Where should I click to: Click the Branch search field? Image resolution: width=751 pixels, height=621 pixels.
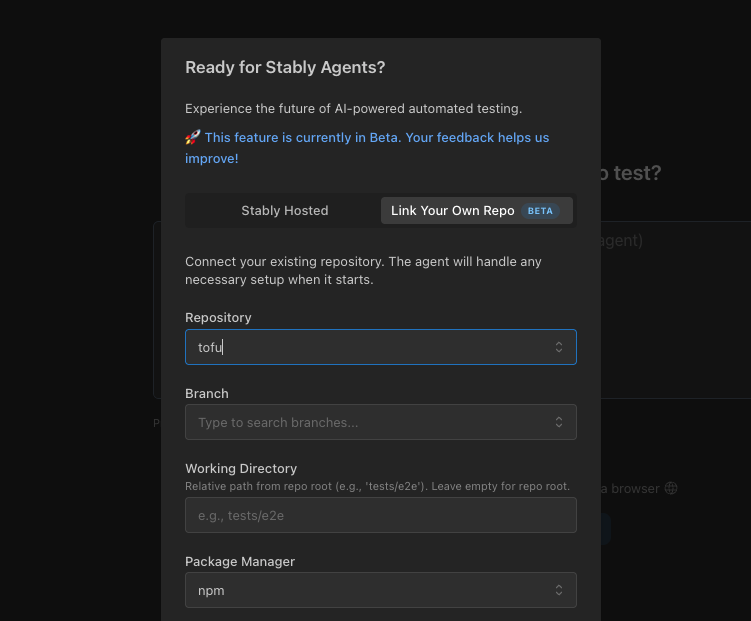[x=381, y=422]
